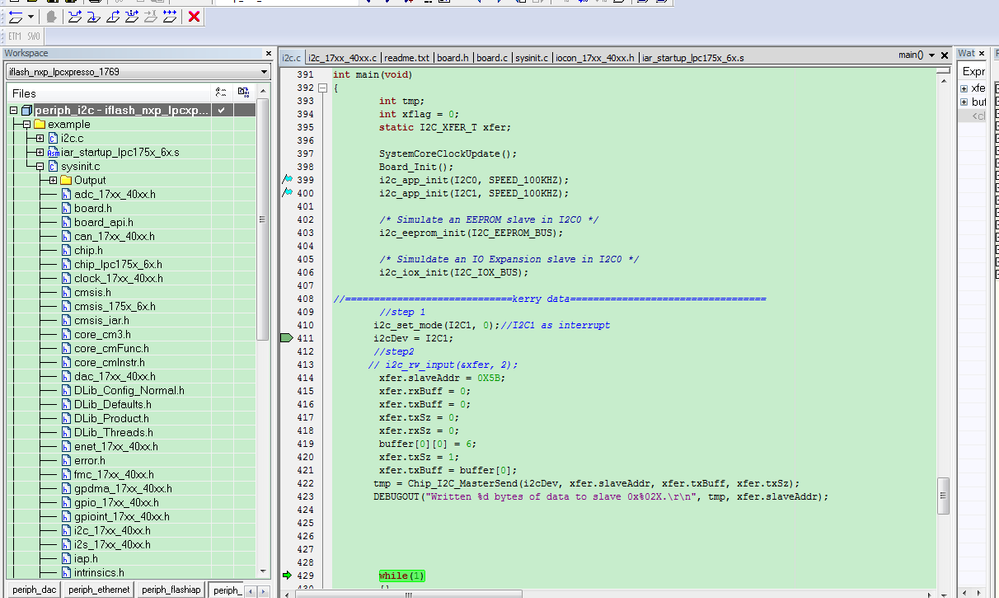Click the Next Statement debug icon
Image resolution: width=999 pixels, height=598 pixels.
point(132,17)
